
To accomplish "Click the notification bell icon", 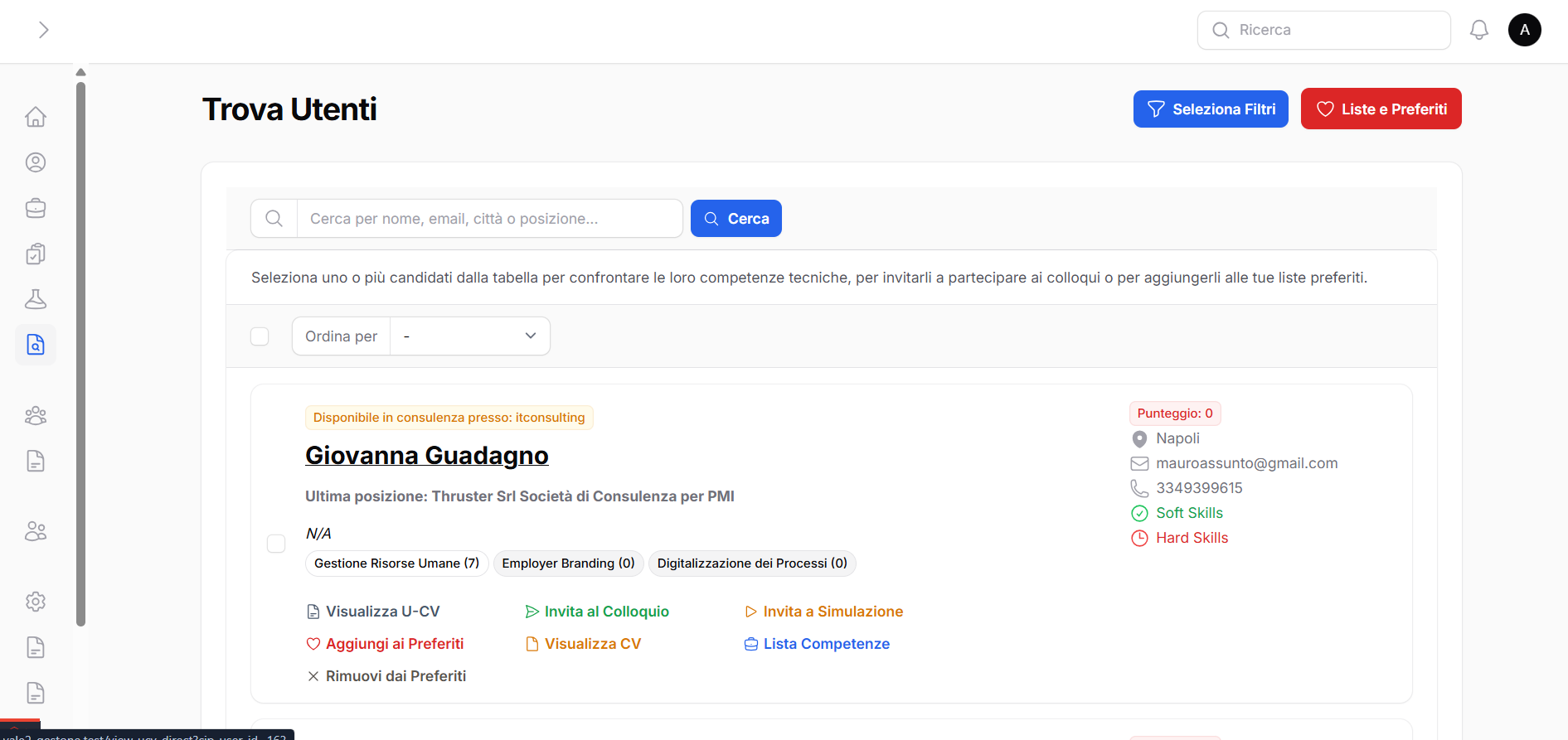I will click(1478, 31).
